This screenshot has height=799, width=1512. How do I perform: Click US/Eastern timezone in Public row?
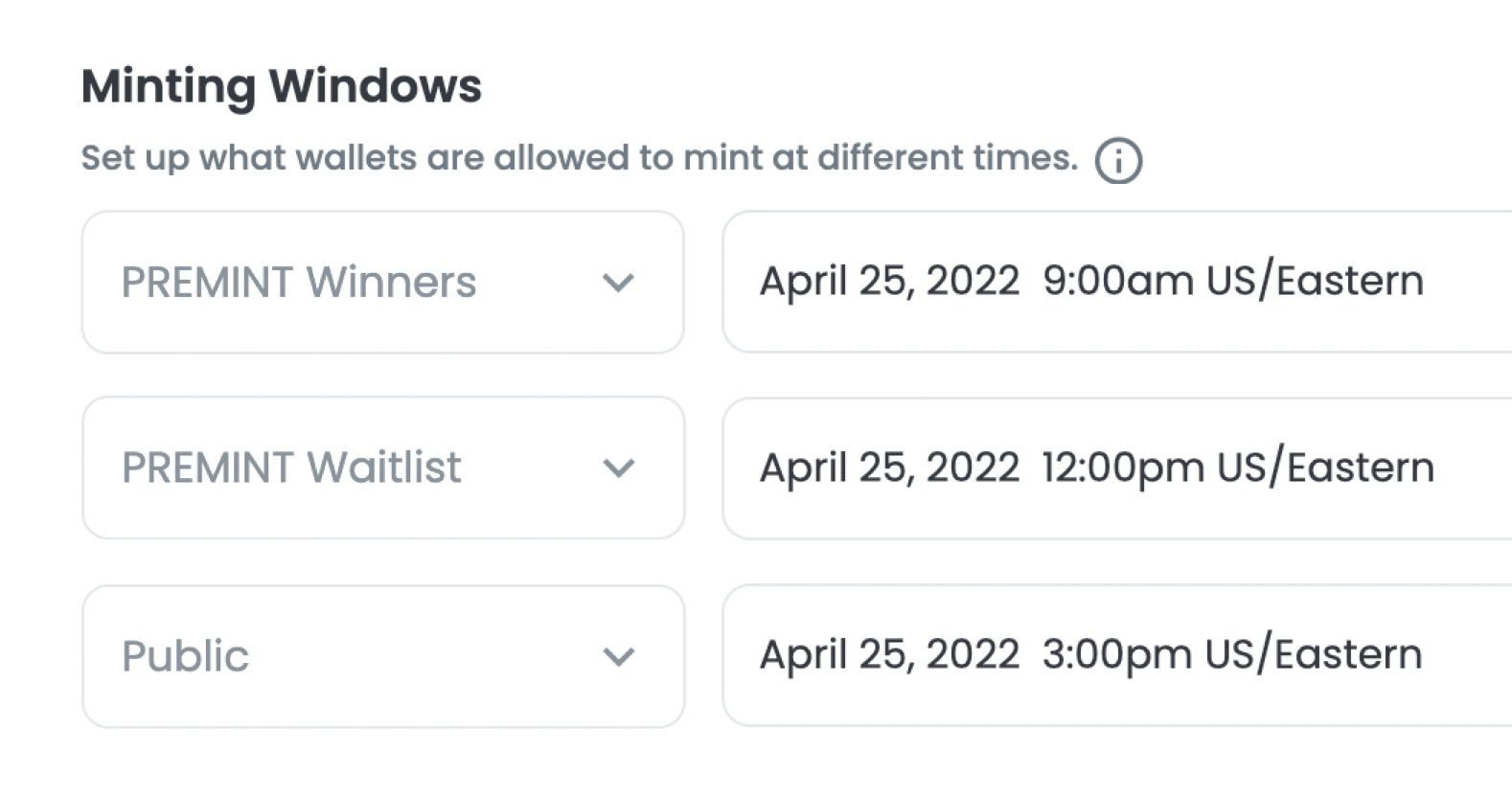pyautogui.click(x=1314, y=654)
